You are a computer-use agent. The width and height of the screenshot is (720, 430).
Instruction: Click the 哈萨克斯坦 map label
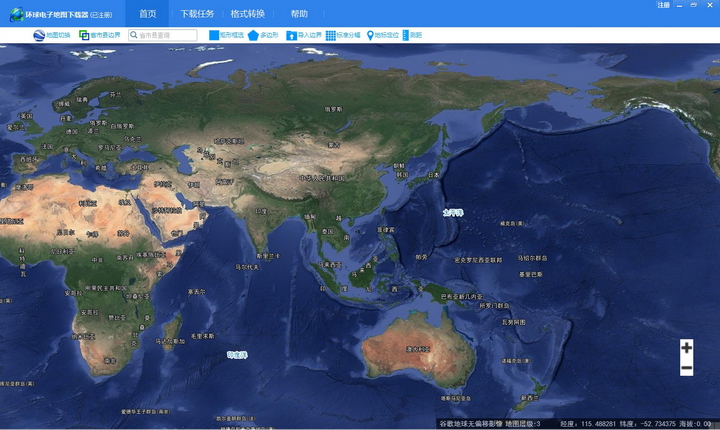[229, 141]
